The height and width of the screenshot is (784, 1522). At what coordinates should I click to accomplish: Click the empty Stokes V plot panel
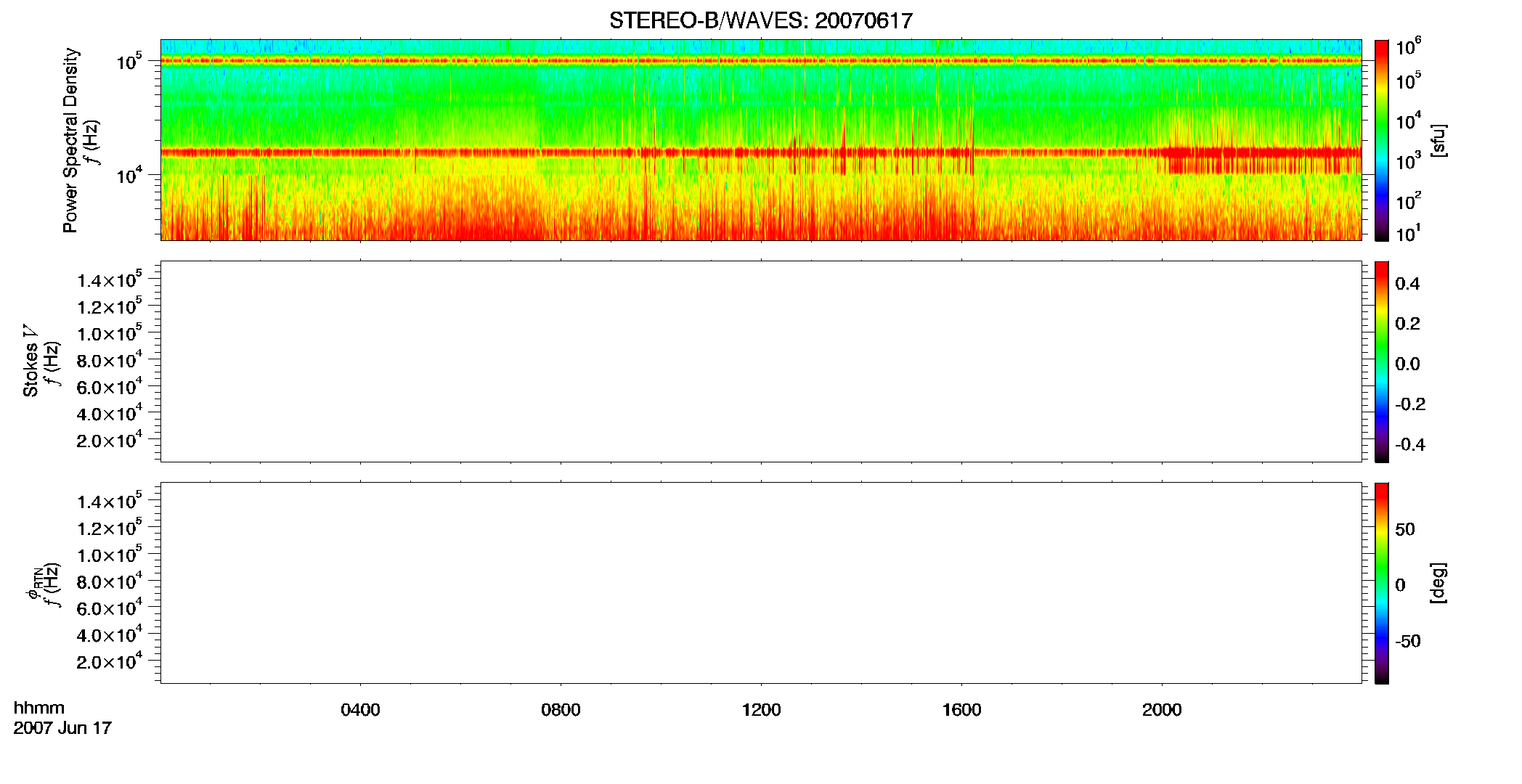pyautogui.click(x=761, y=362)
